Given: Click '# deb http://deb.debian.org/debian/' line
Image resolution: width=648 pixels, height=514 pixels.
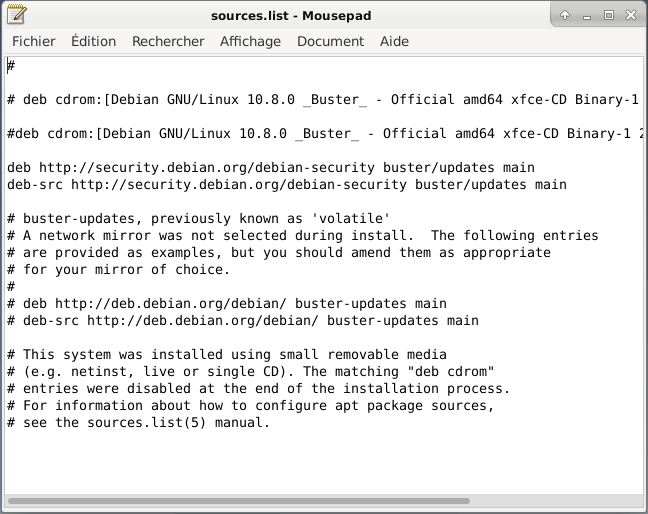Looking at the screenshot, I should (227, 303).
